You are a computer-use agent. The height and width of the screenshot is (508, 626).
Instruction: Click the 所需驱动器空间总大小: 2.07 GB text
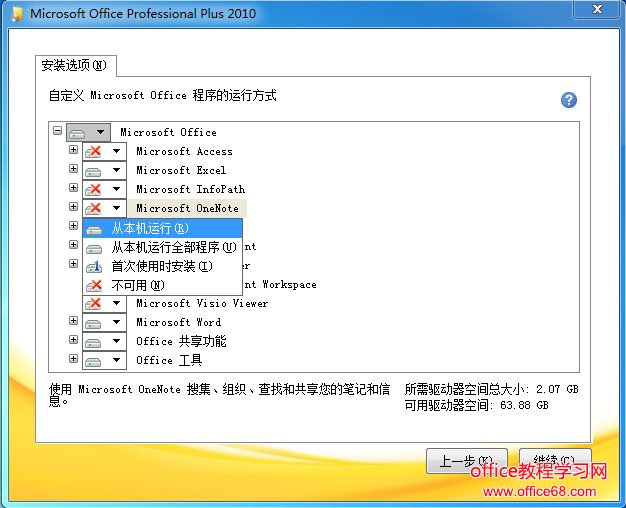(491, 389)
